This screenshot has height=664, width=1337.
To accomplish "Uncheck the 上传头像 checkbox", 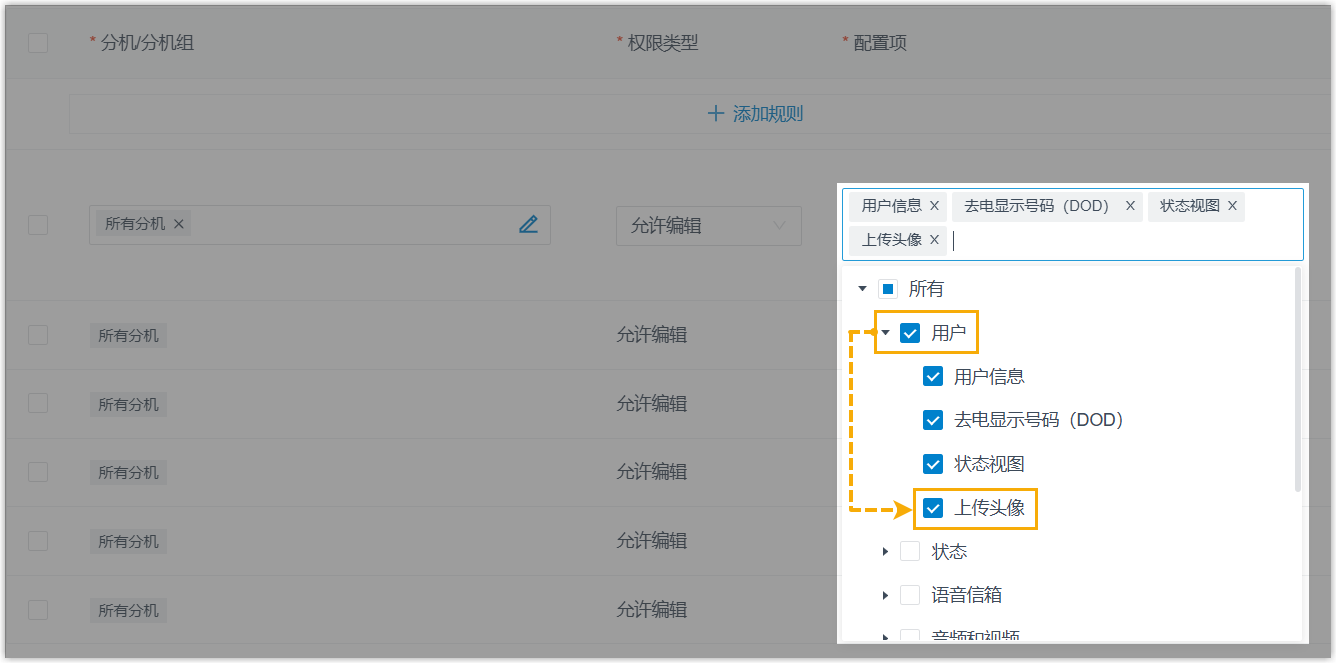I will [933, 508].
